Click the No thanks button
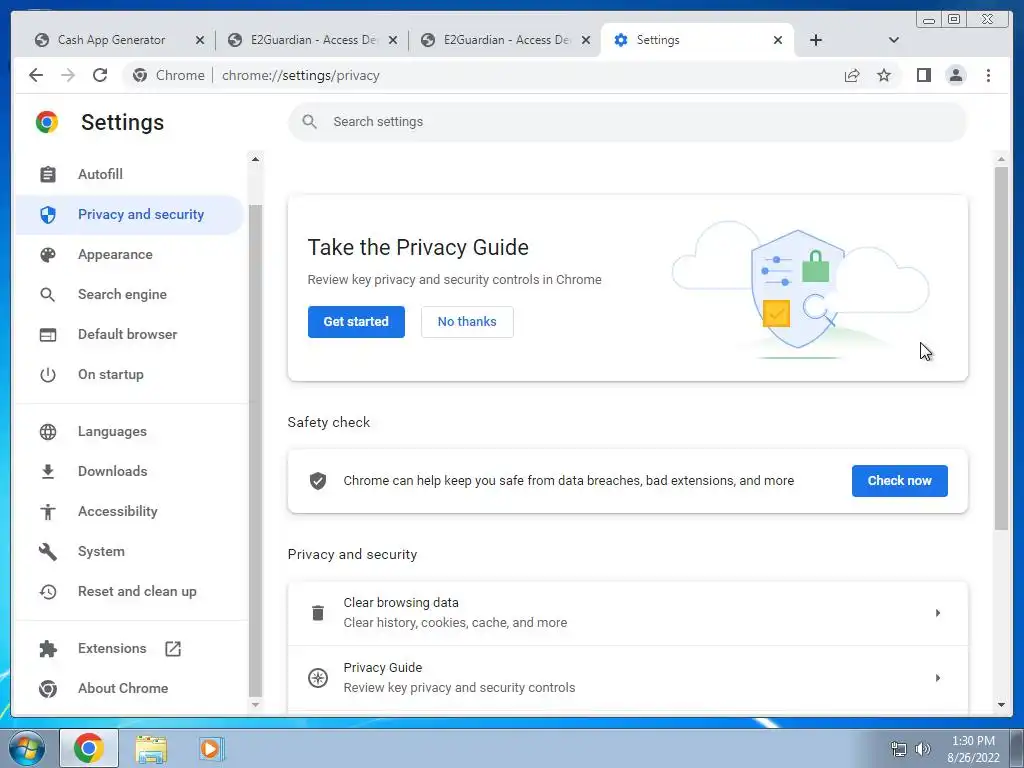The image size is (1024, 768). coord(467,322)
